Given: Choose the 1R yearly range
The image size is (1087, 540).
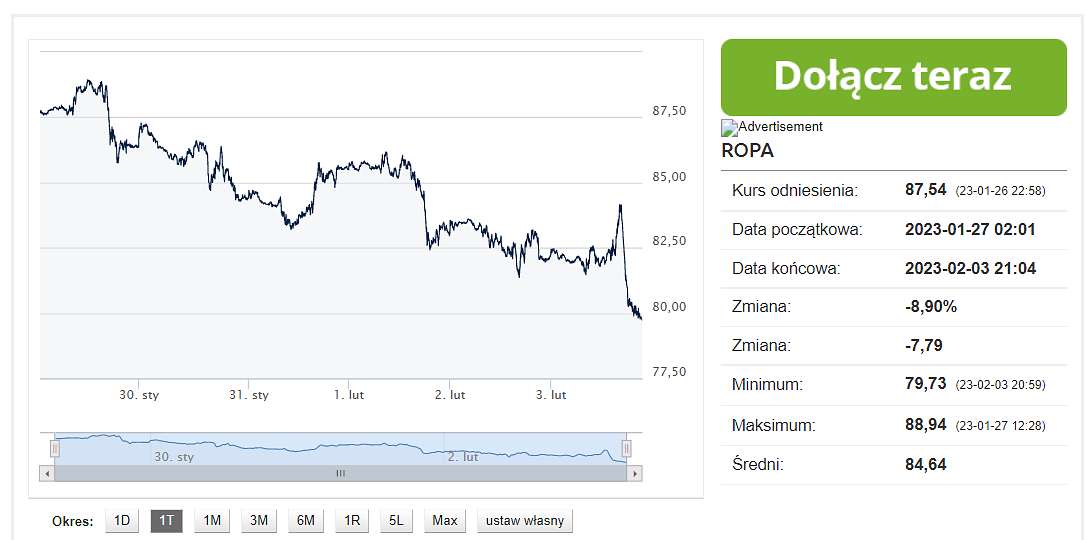Looking at the screenshot, I should [x=351, y=520].
